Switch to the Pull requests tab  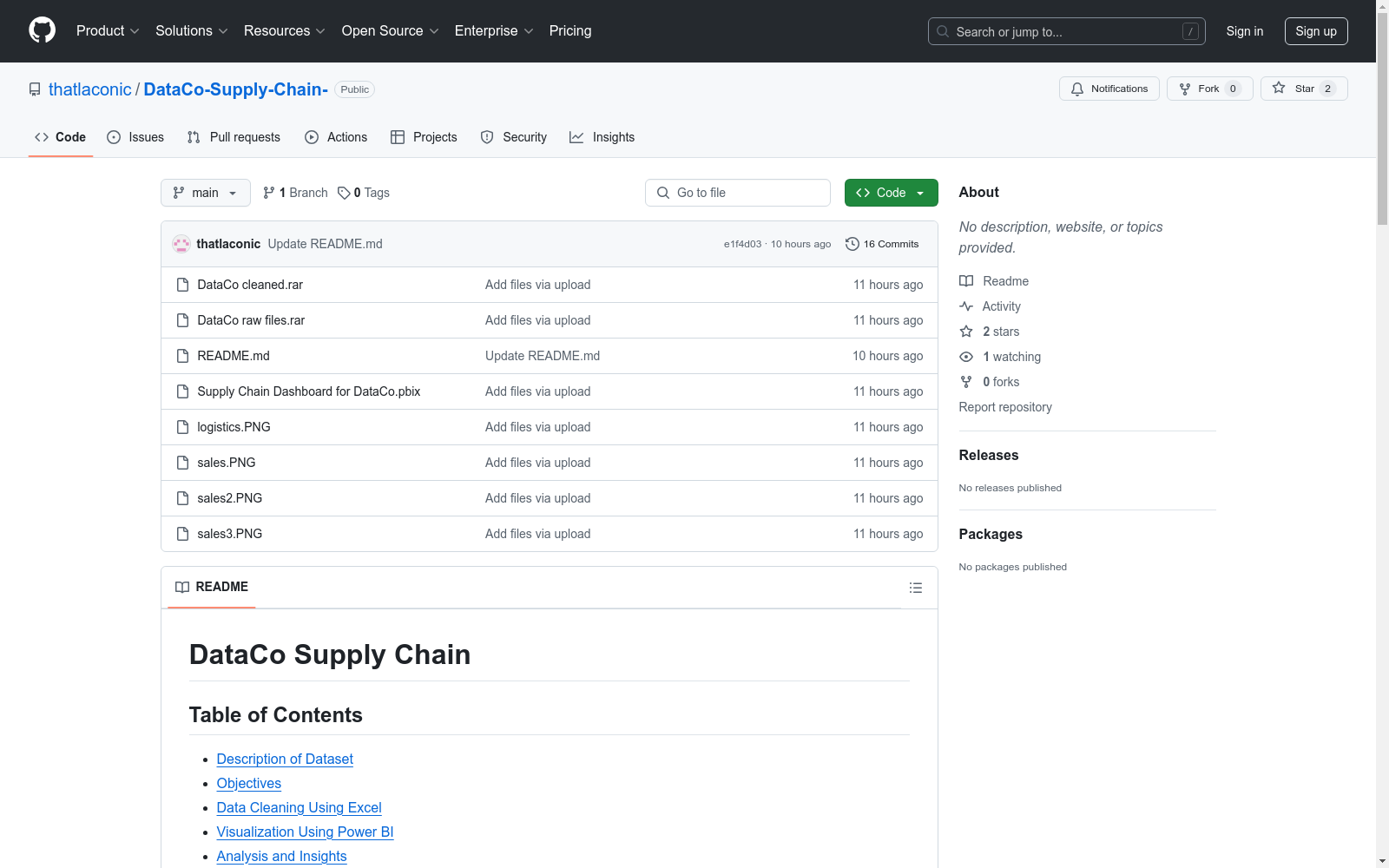pyautogui.click(x=234, y=137)
